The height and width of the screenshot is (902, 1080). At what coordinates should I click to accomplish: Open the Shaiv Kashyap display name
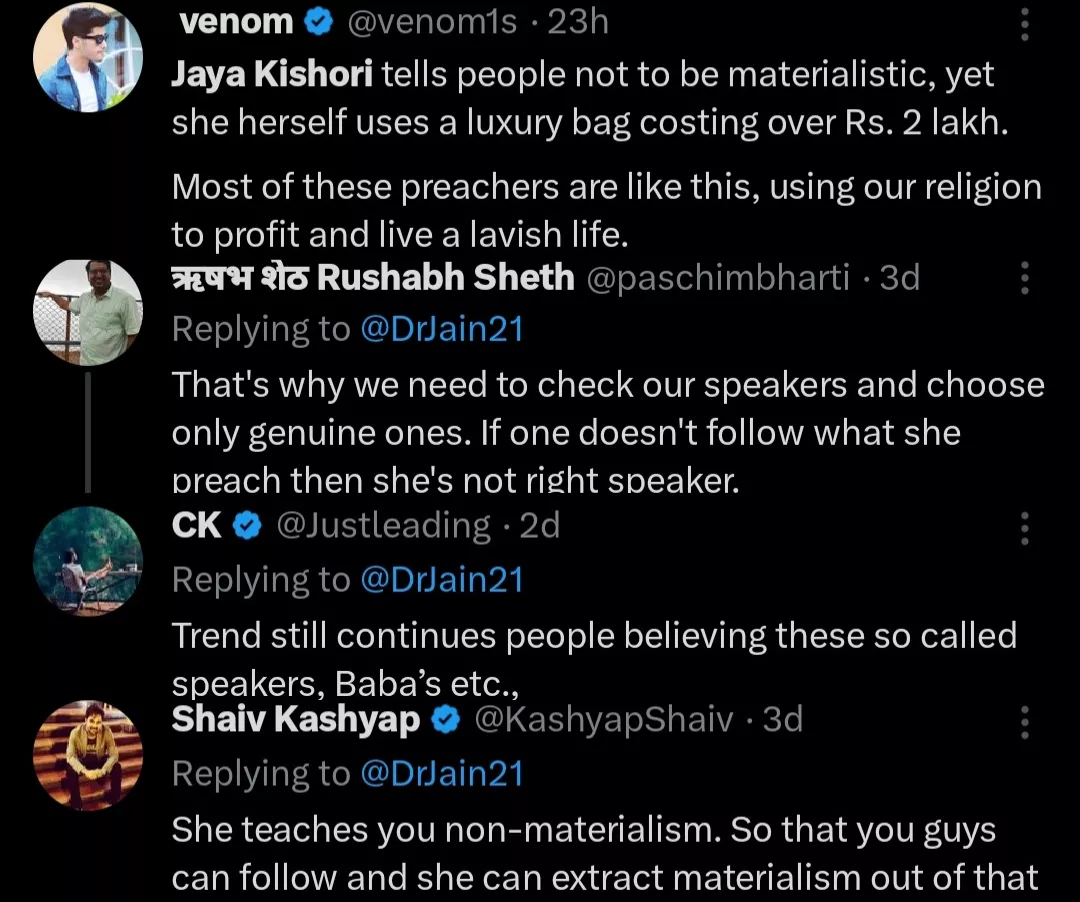(x=296, y=719)
